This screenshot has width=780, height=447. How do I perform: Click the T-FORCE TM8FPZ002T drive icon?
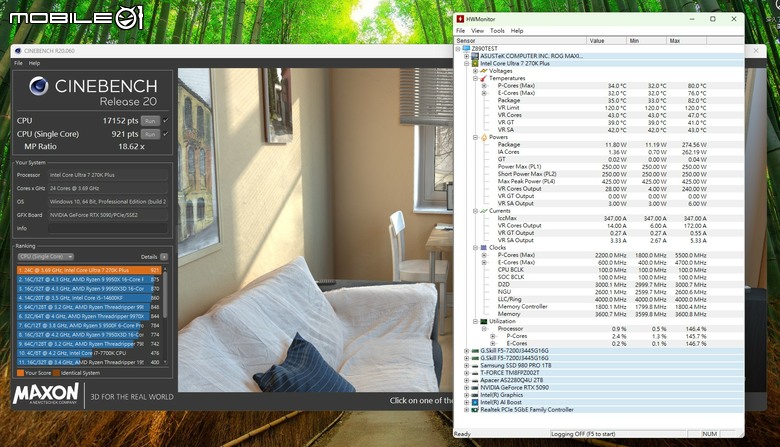pos(475,373)
